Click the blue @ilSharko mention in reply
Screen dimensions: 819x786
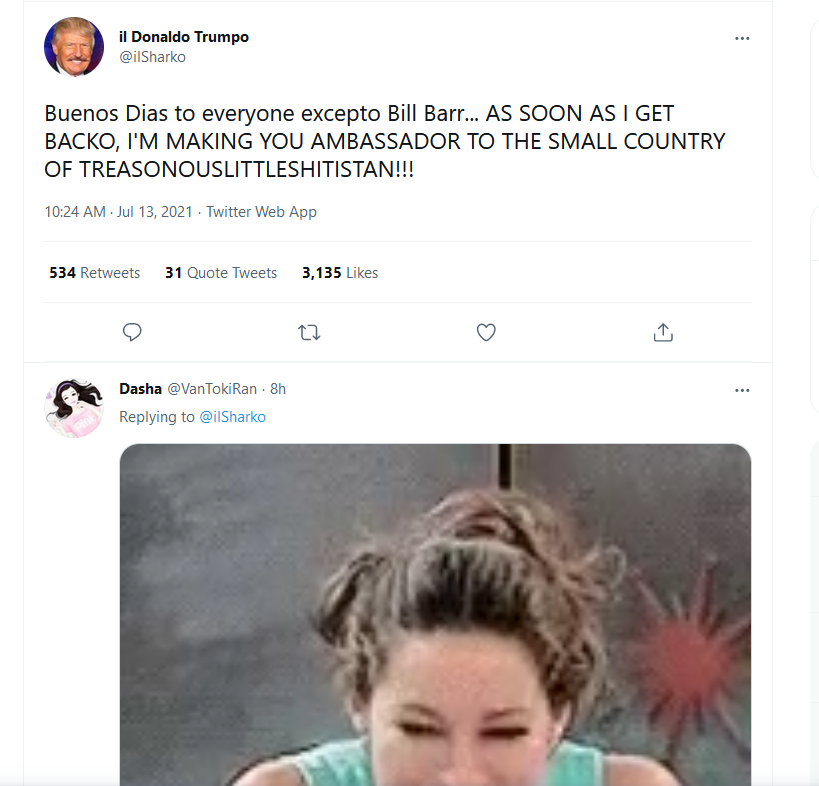(x=232, y=417)
